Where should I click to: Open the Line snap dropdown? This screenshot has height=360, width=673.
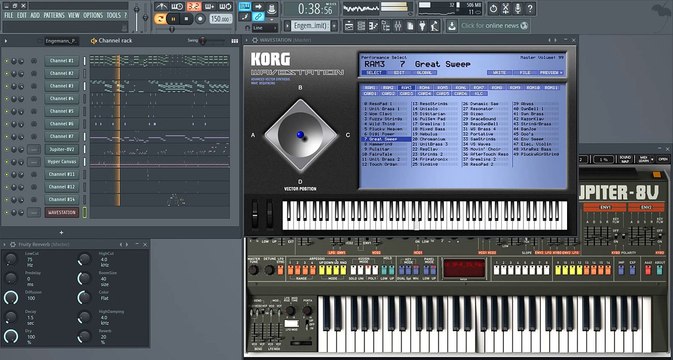[265, 28]
